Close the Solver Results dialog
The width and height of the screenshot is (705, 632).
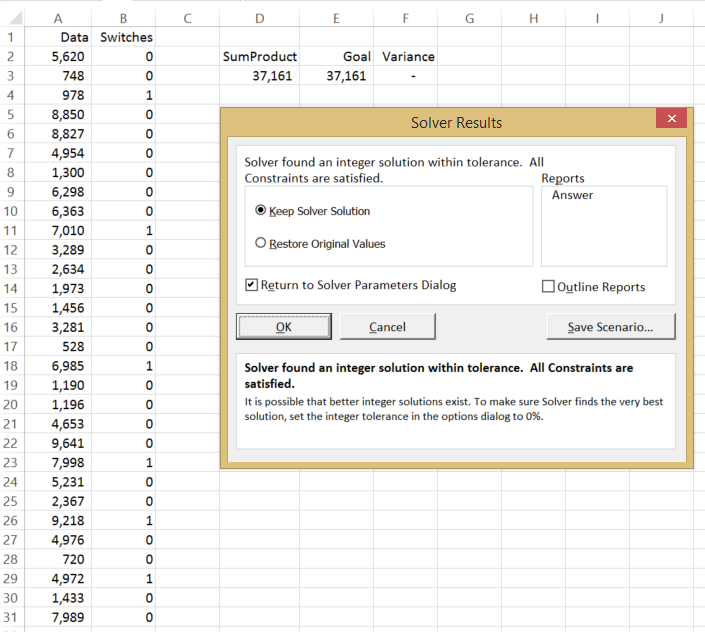(671, 119)
